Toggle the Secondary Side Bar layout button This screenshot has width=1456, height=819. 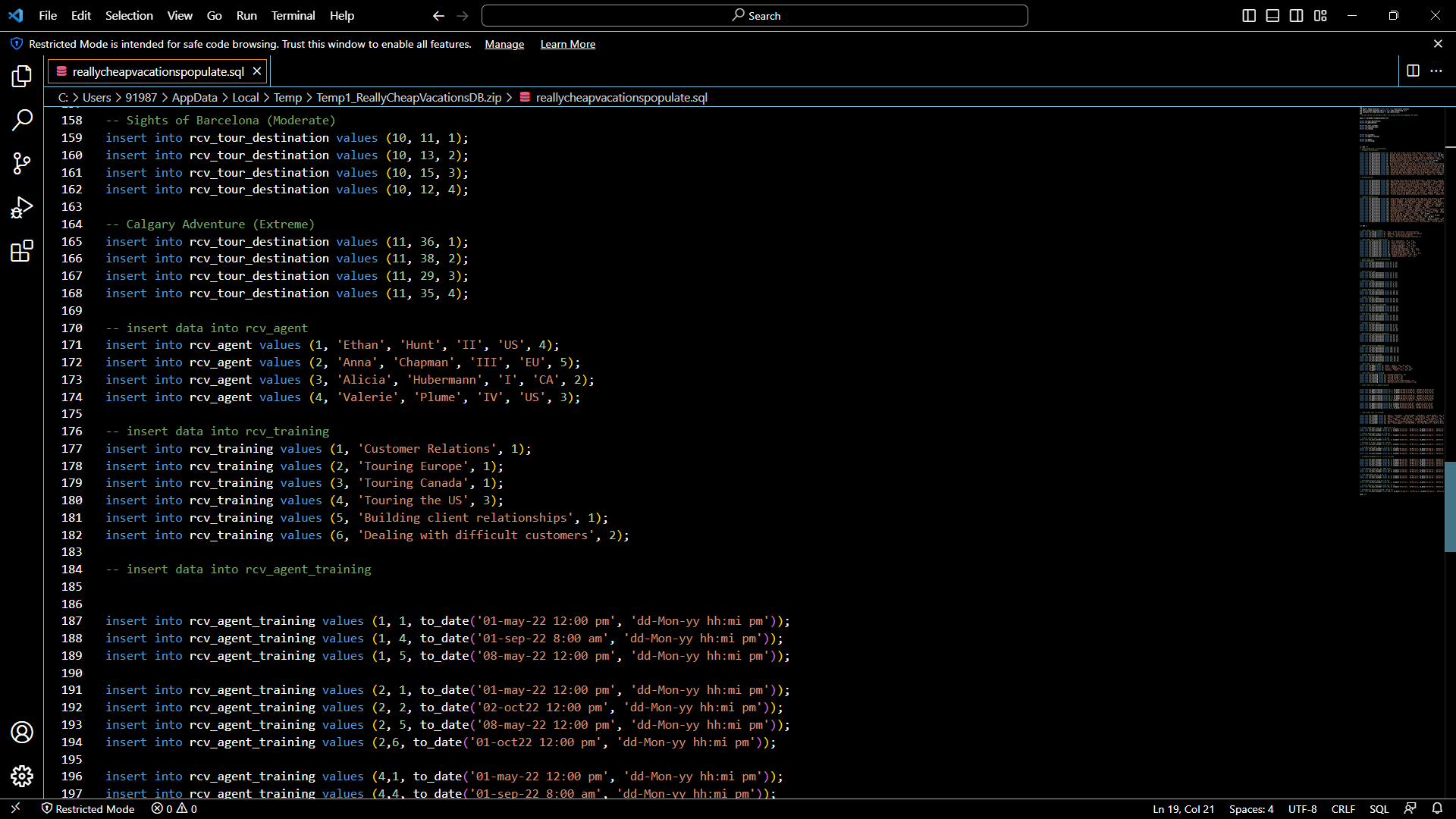1297,15
